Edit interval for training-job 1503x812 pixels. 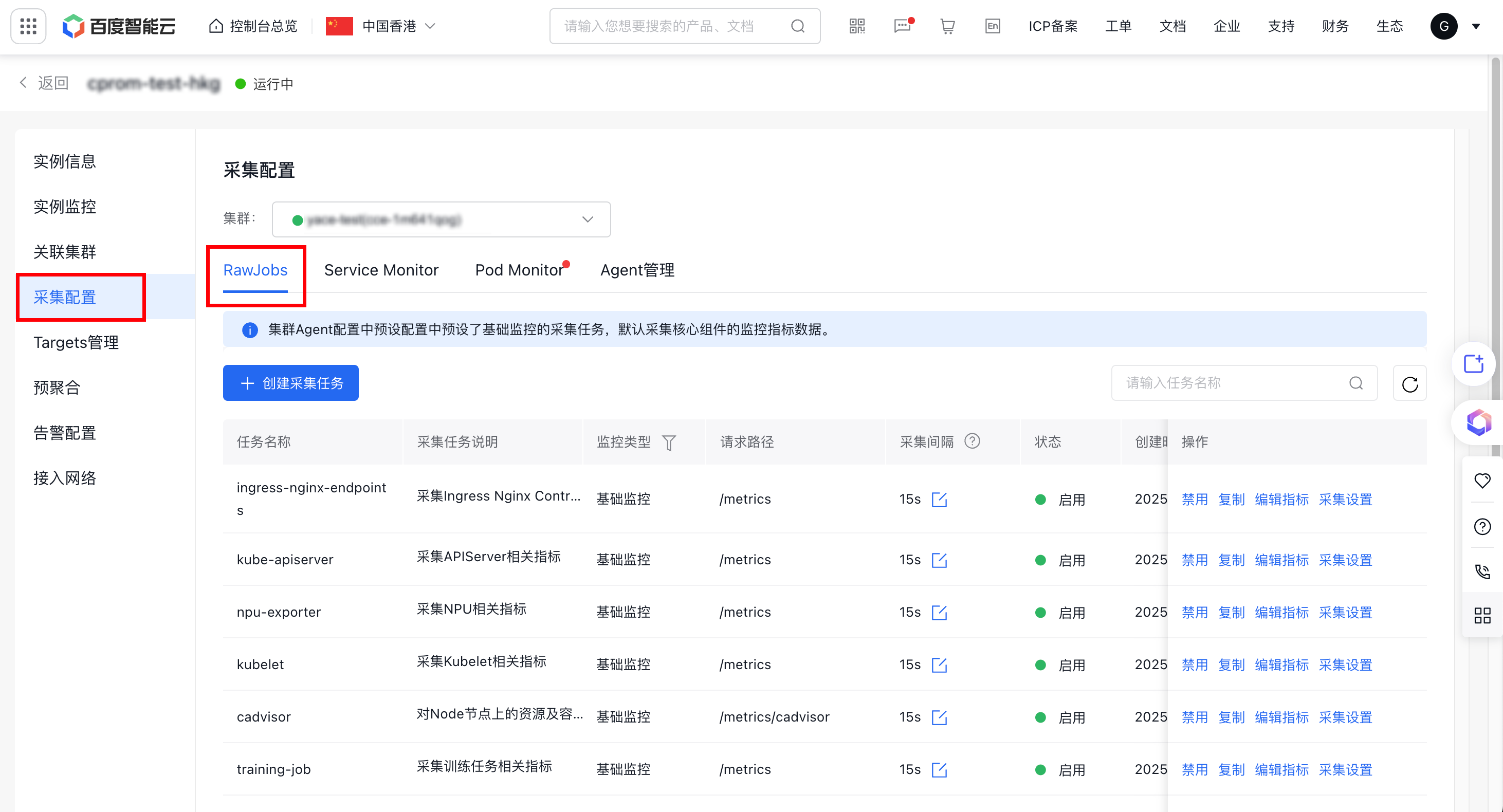click(940, 770)
